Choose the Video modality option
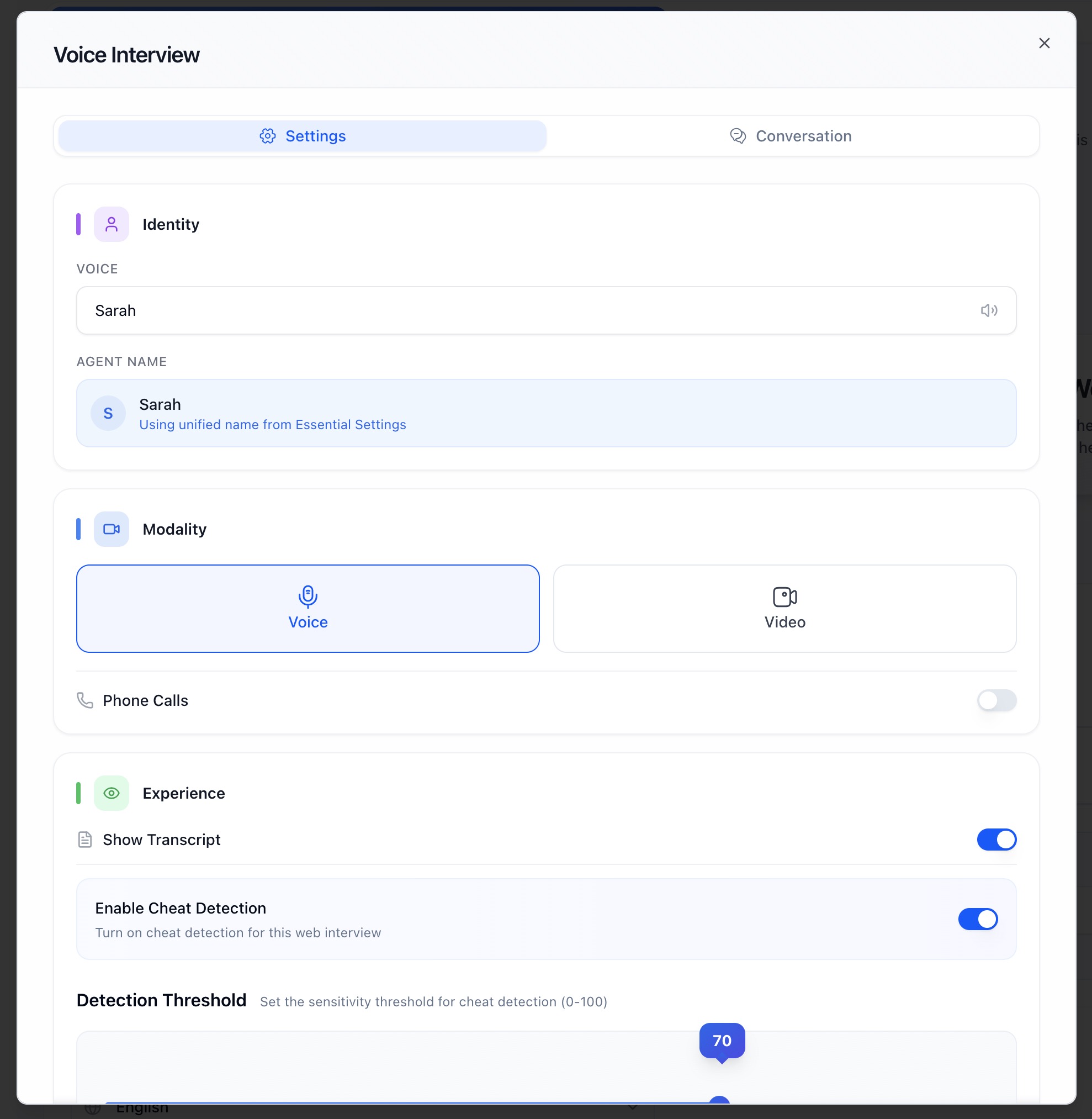 pos(784,608)
